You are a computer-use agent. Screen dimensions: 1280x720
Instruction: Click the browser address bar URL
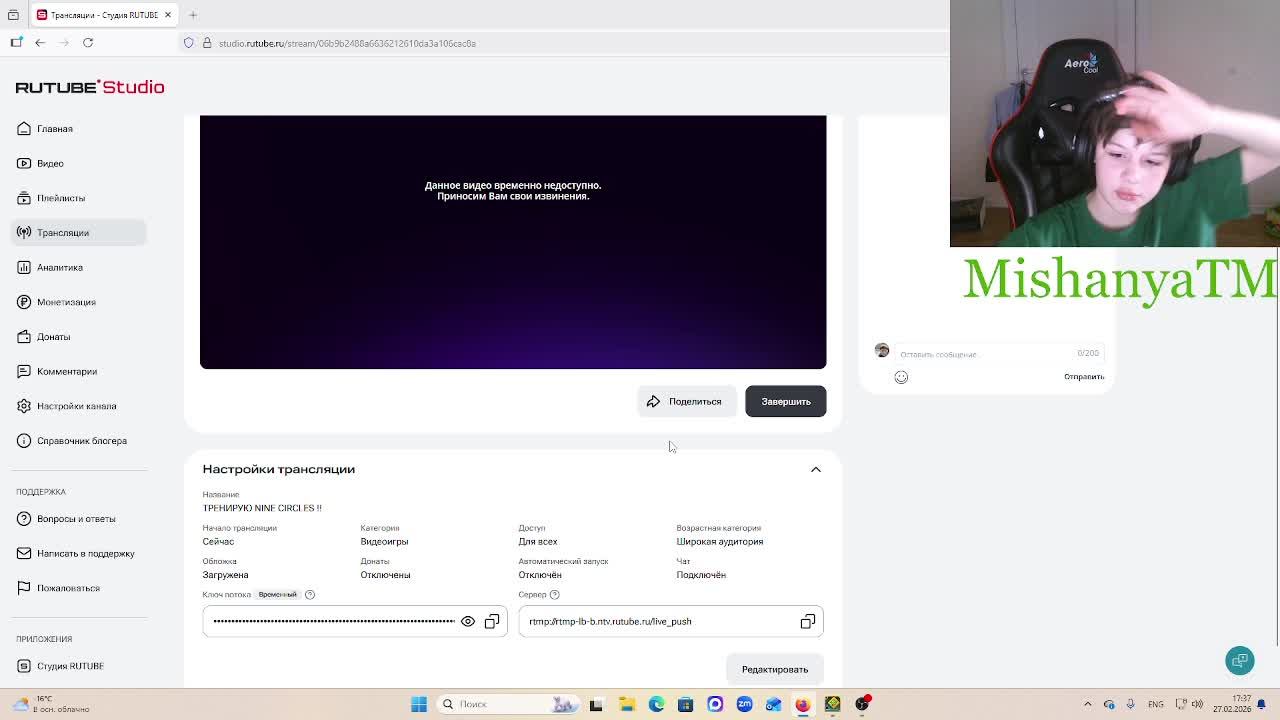(x=347, y=43)
